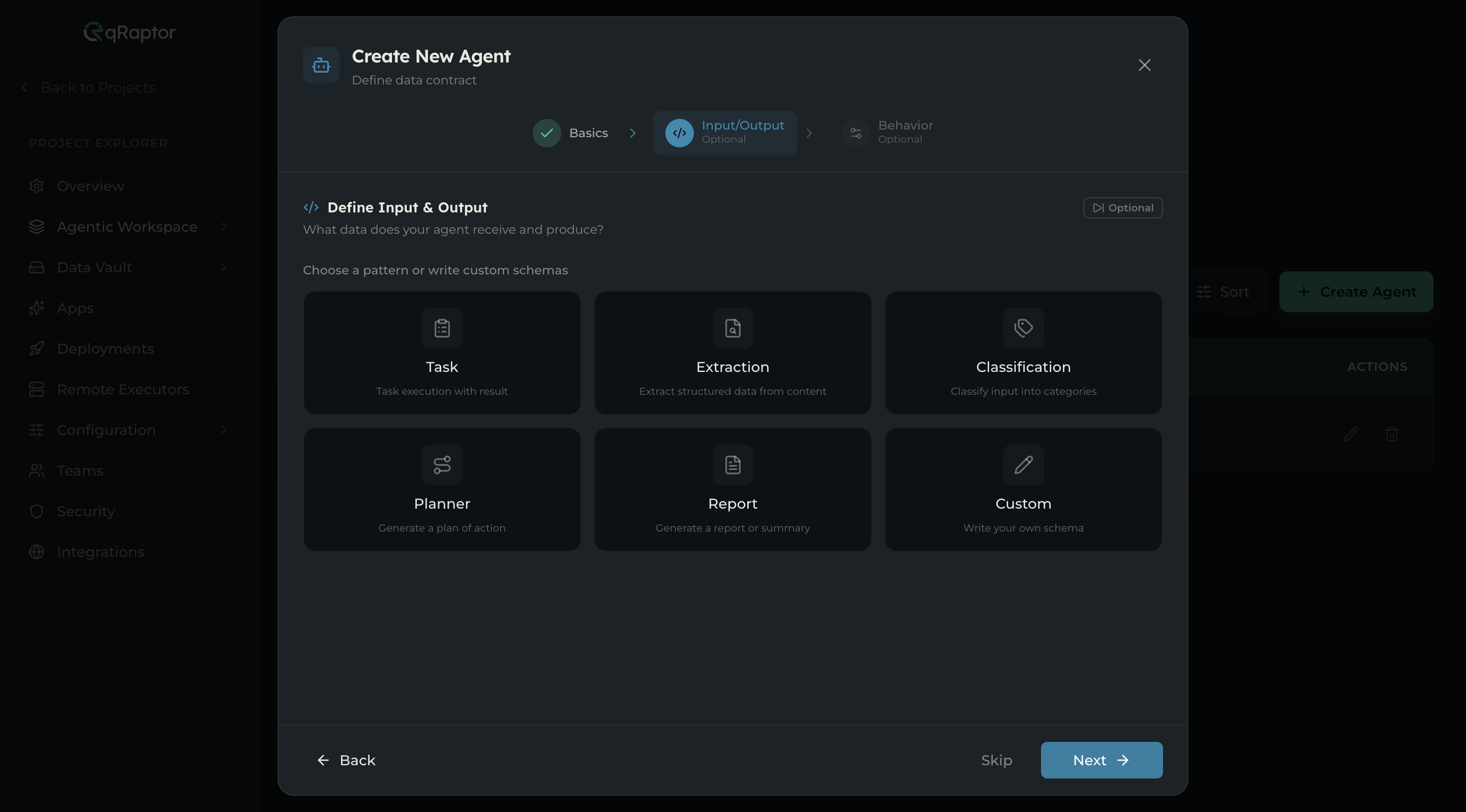The width and height of the screenshot is (1466, 812).
Task: Click the Agentic Workspace layers icon
Action: point(37,227)
